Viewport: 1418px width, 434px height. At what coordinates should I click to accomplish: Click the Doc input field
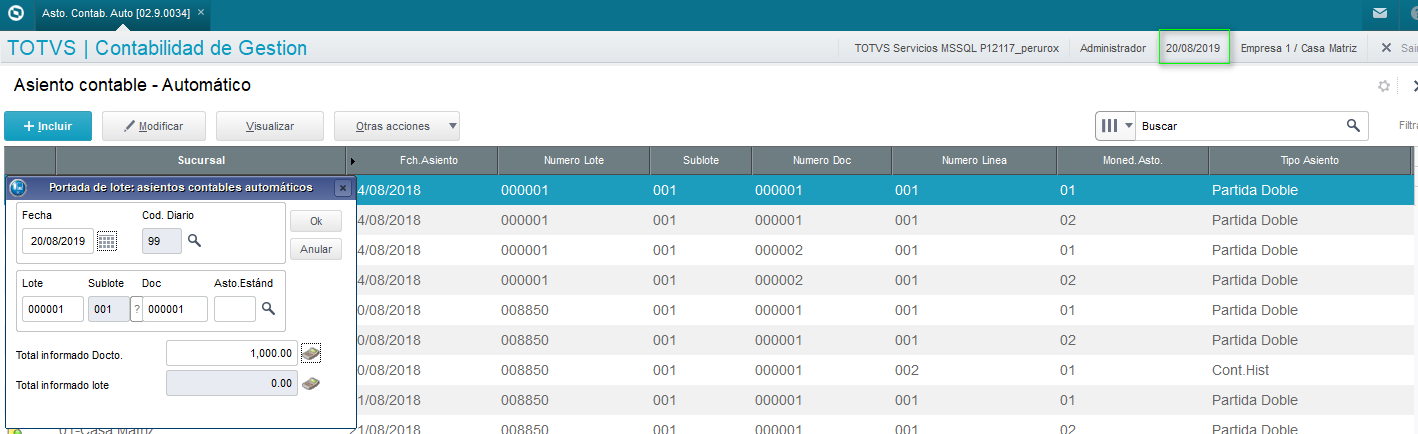[x=175, y=310]
